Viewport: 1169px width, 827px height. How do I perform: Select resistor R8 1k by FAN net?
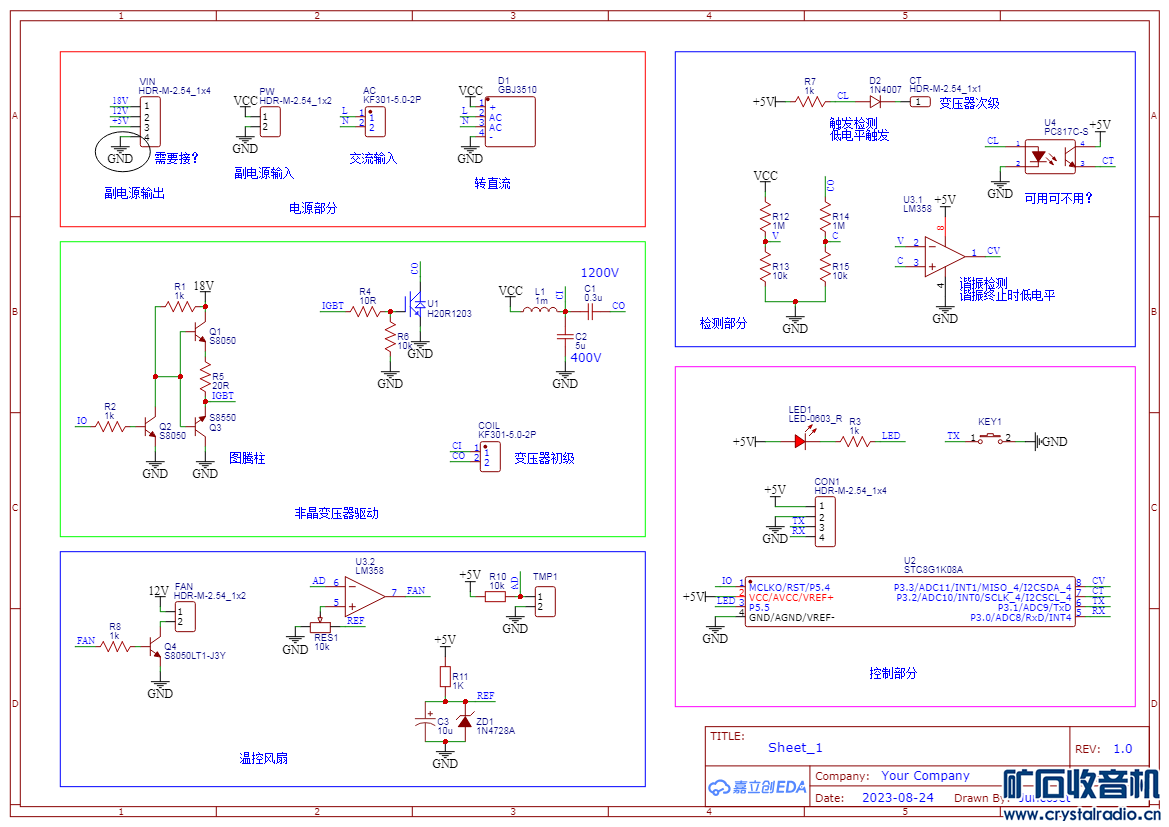pyautogui.click(x=115, y=647)
